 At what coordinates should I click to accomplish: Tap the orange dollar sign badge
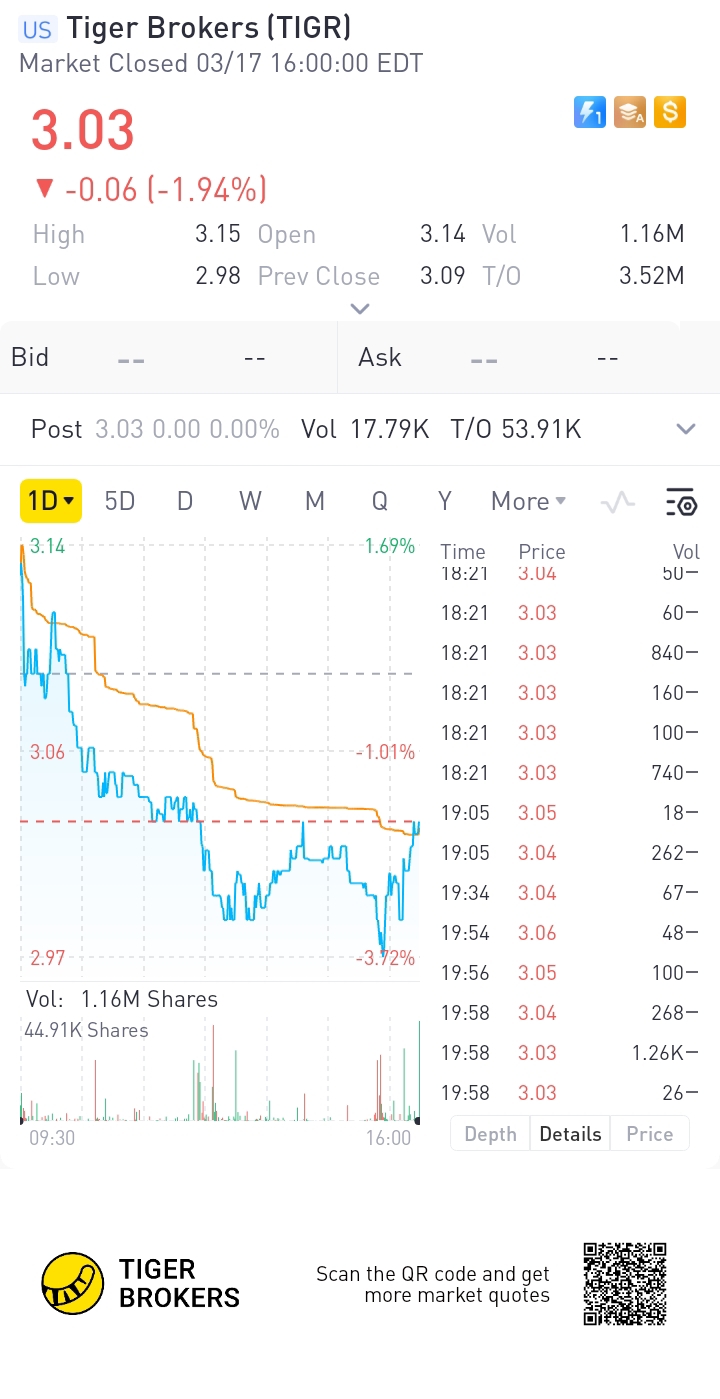[x=670, y=112]
